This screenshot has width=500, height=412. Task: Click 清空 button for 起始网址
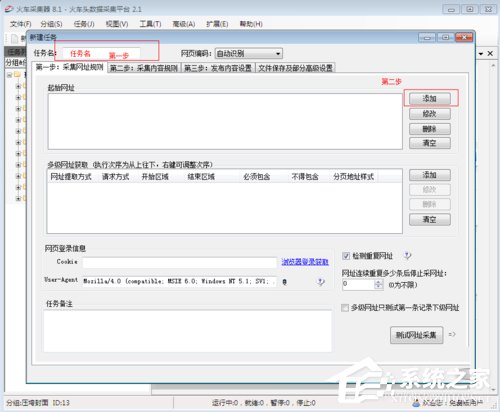[x=430, y=143]
